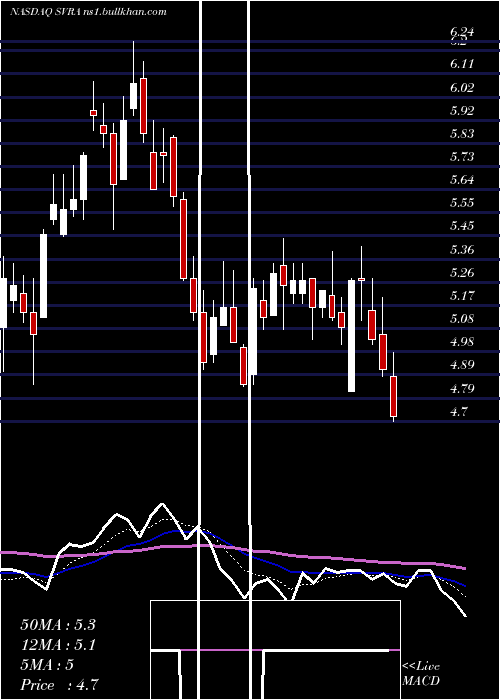
Task: Click the 5MA : 5 reading
Action: click(47, 665)
